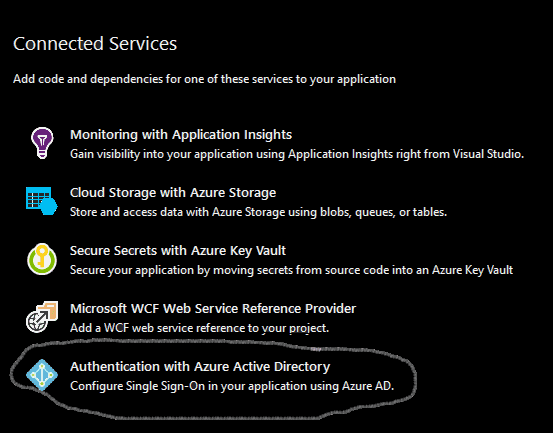Click the Azure Active Directory diamond icon

click(42, 375)
